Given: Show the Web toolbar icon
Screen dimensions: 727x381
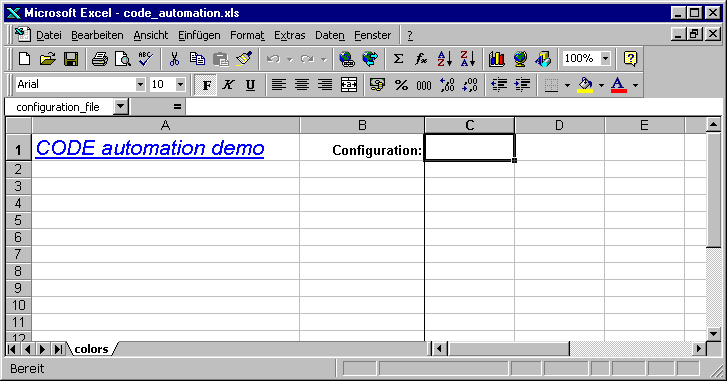Looking at the screenshot, I should [370, 59].
